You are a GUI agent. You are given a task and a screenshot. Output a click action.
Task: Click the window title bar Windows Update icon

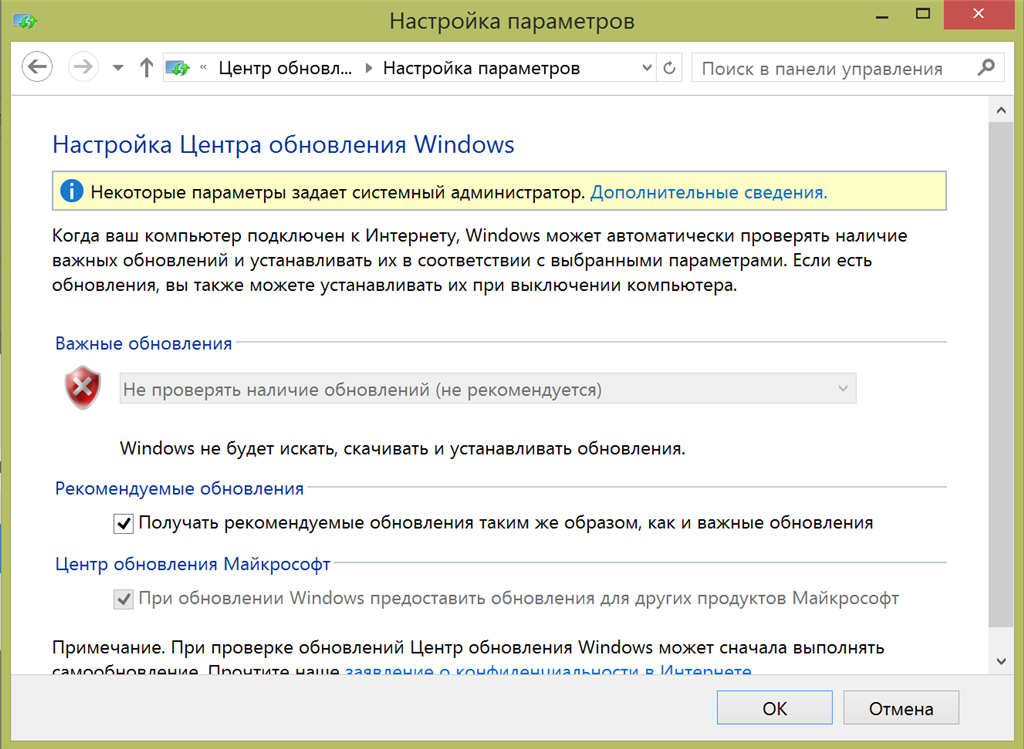pyautogui.click(x=25, y=22)
